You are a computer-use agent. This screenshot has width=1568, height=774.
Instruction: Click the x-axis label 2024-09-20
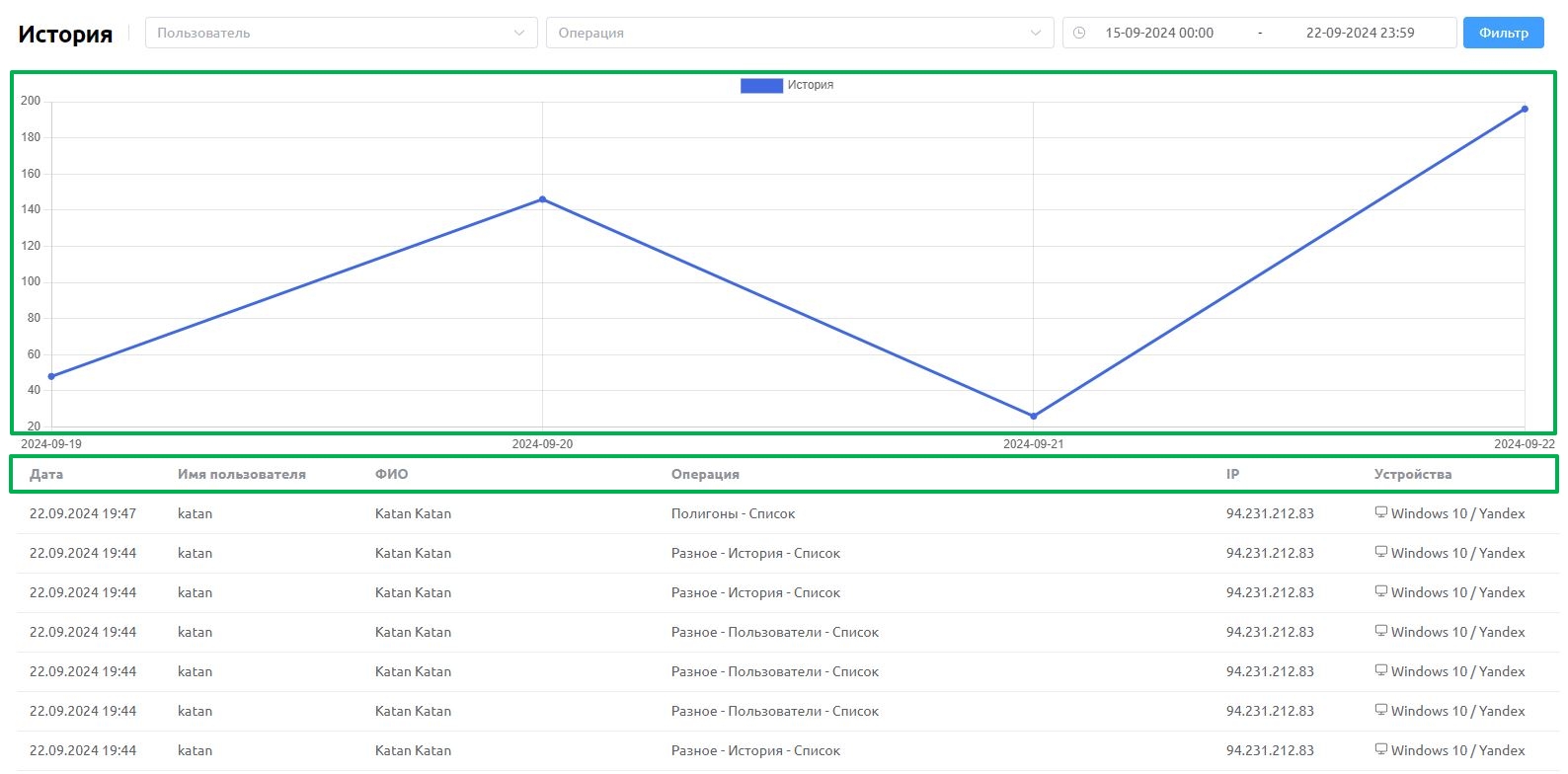(x=542, y=444)
